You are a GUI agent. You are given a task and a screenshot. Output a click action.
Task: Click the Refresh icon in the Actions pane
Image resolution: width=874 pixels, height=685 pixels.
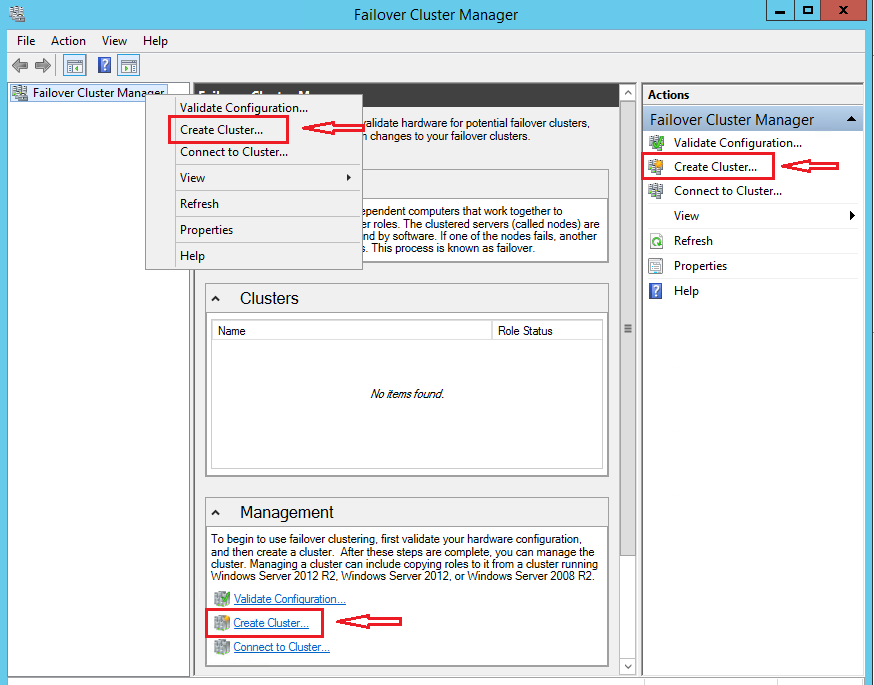pyautogui.click(x=658, y=240)
